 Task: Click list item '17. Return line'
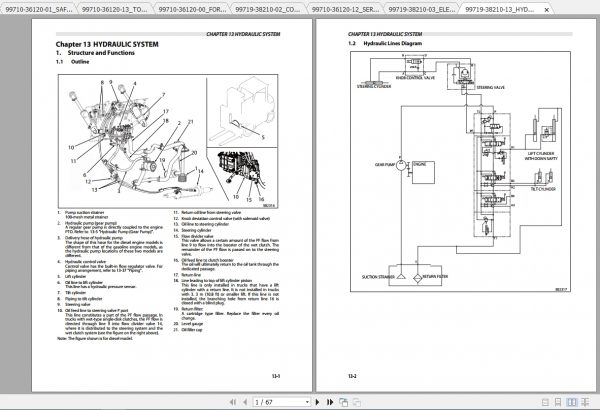[x=187, y=275]
